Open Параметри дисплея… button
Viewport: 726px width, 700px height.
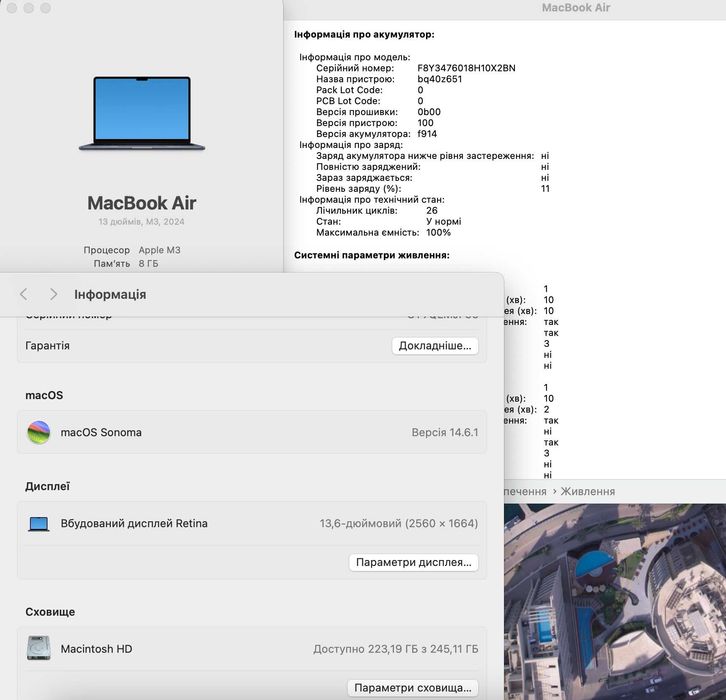[x=413, y=562]
